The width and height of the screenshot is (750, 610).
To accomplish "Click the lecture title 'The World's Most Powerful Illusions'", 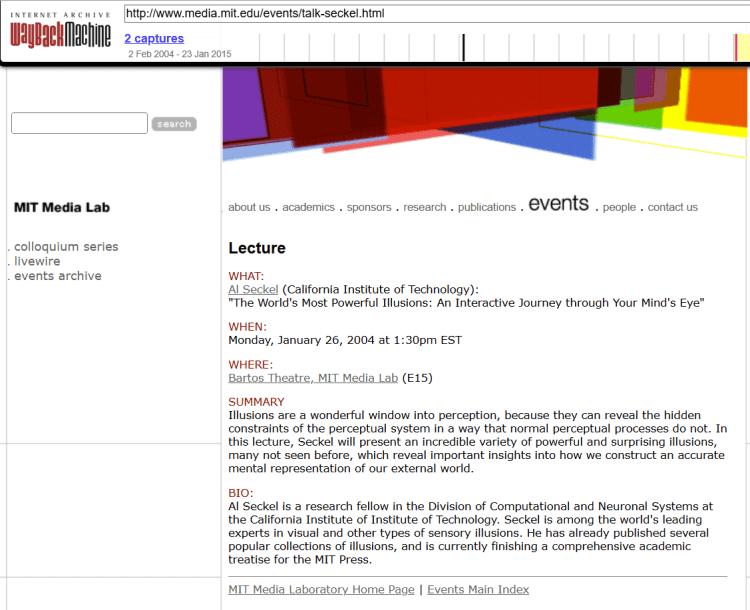I will coord(331,303).
